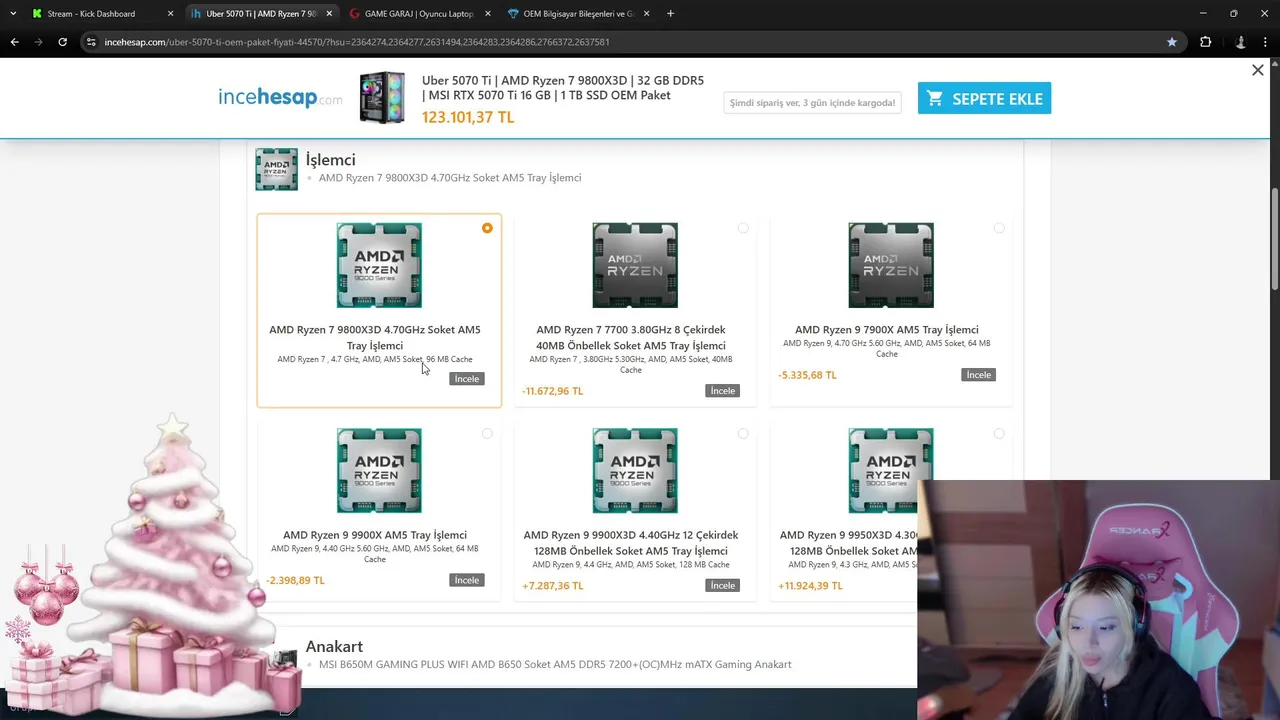Click Ryzen 7 9800X3D processor image
1280x720 pixels.
coord(379,265)
